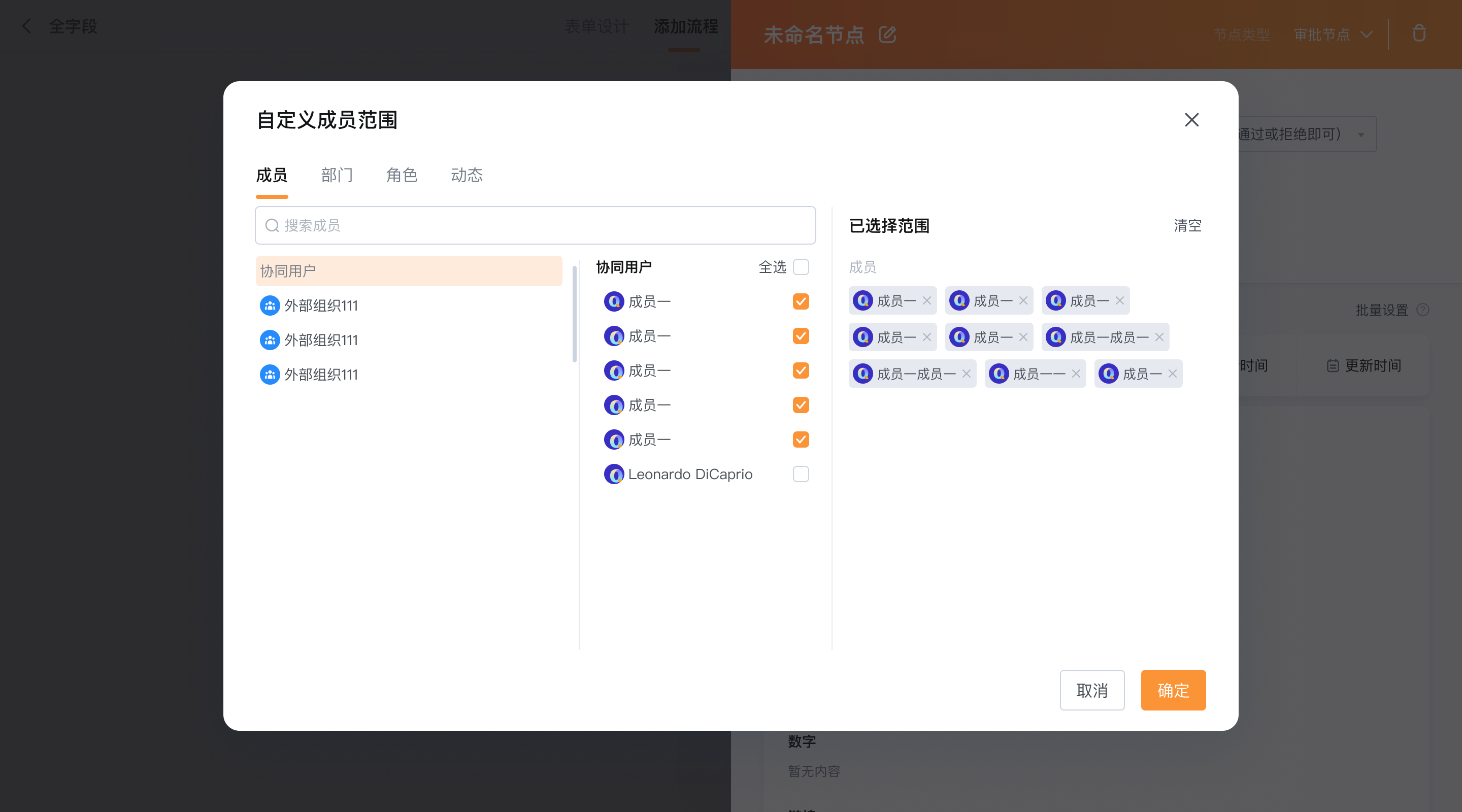Click the 未命名节点 node title
The width and height of the screenshot is (1462, 812).
tap(814, 35)
